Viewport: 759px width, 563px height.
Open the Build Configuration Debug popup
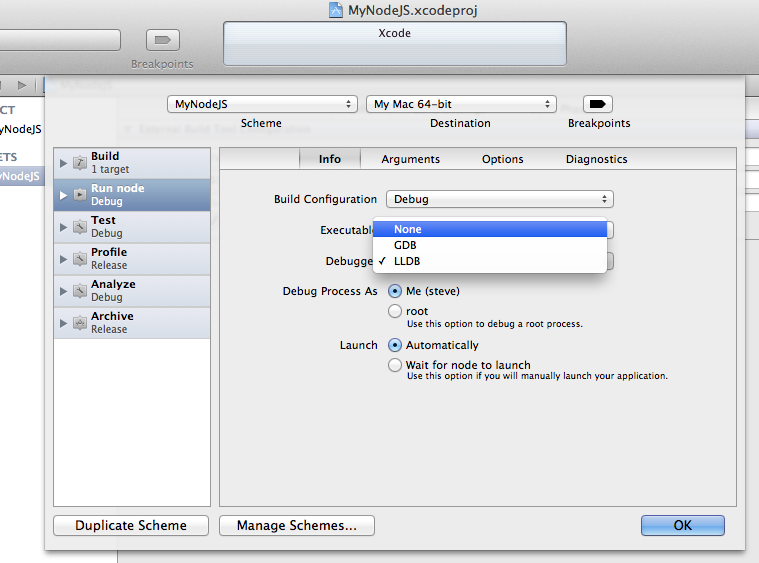point(500,199)
